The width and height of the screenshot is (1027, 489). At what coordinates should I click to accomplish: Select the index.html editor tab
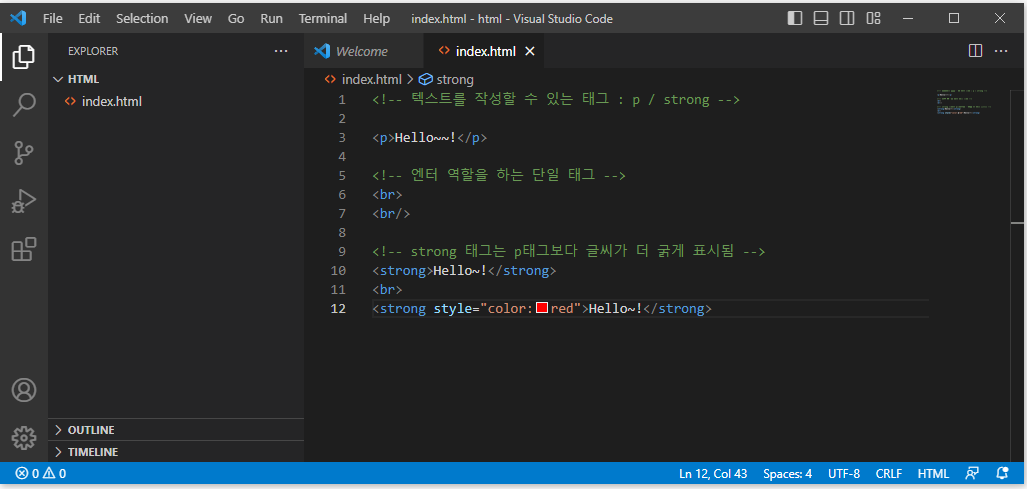[484, 51]
